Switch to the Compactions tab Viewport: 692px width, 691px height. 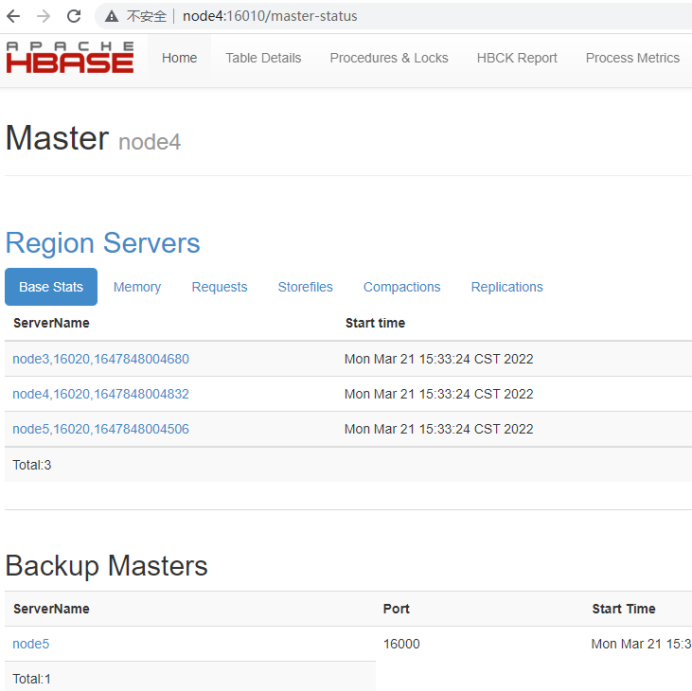[401, 287]
